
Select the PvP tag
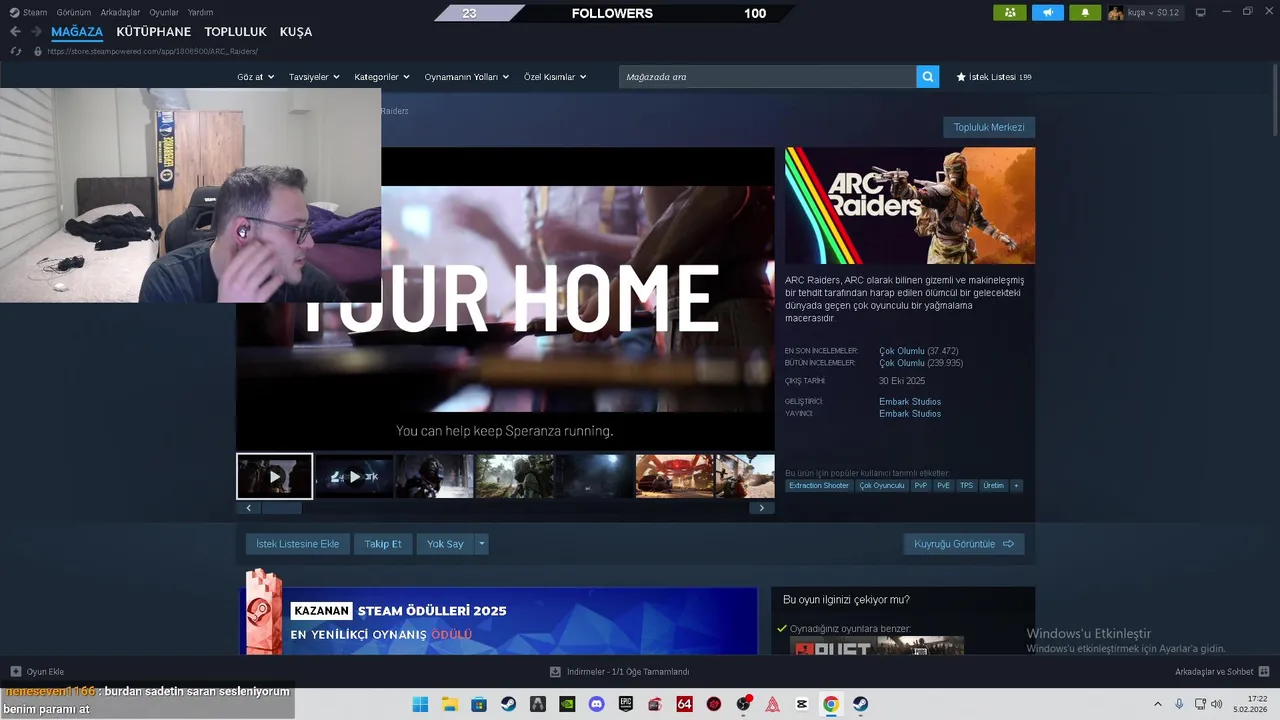coord(921,486)
